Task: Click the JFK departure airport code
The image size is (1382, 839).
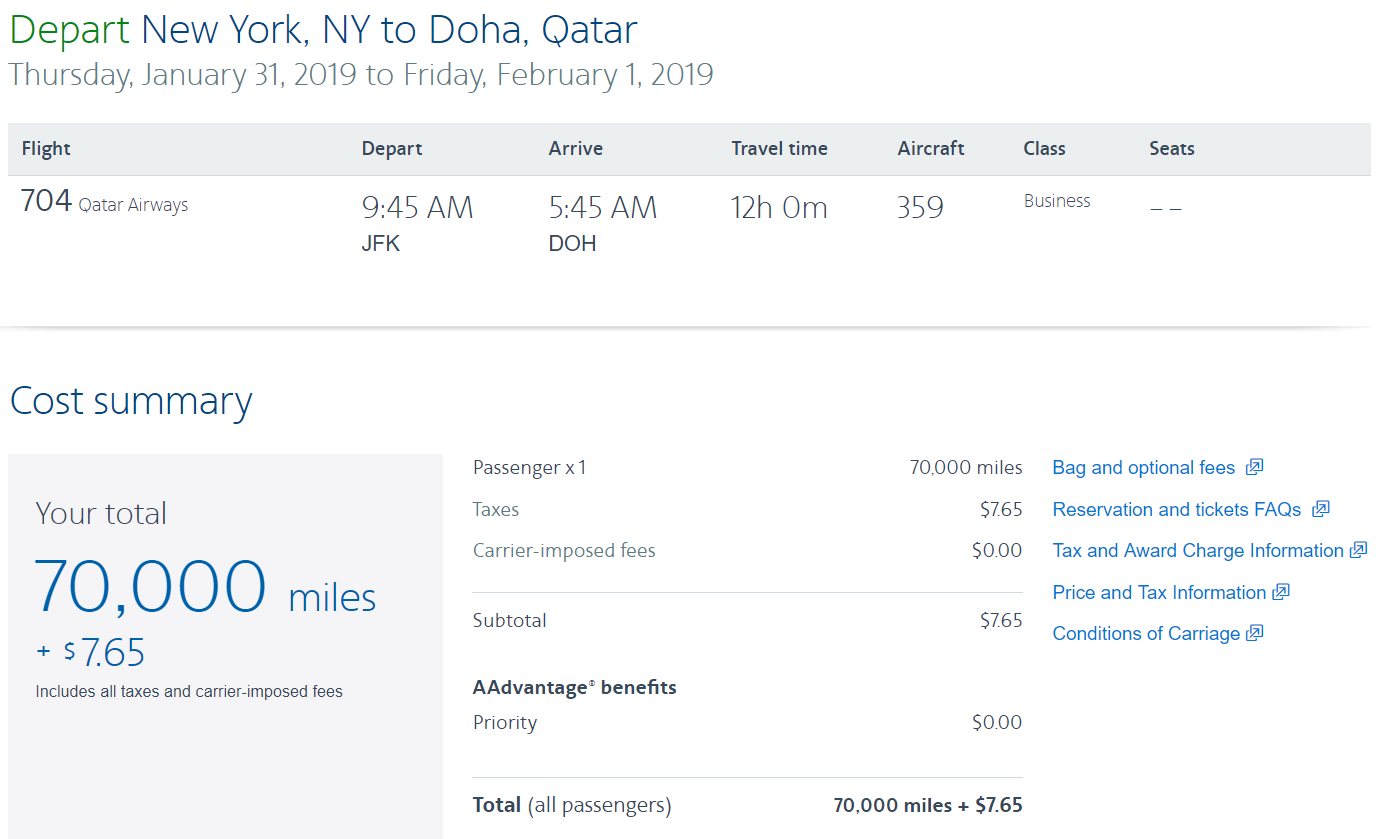Action: (x=380, y=243)
